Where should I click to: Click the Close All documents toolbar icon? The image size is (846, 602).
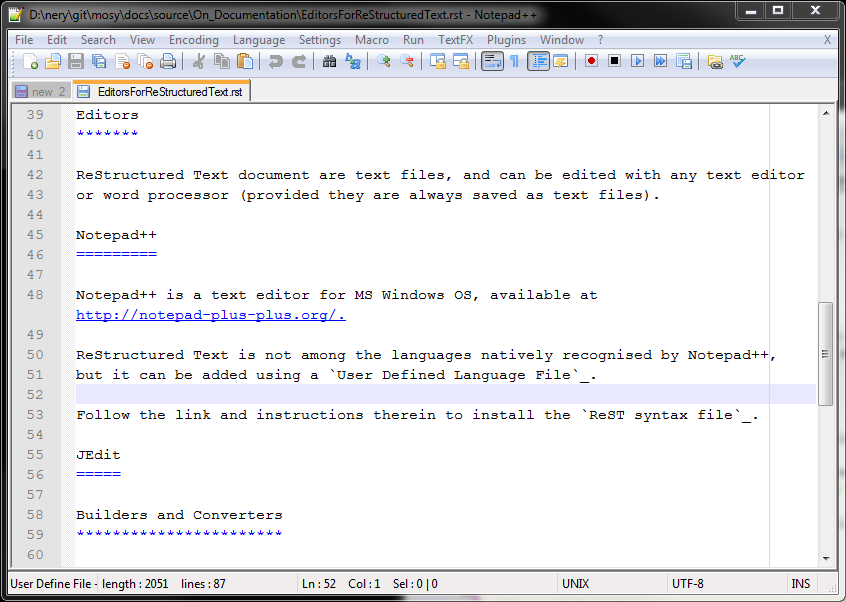coord(145,61)
